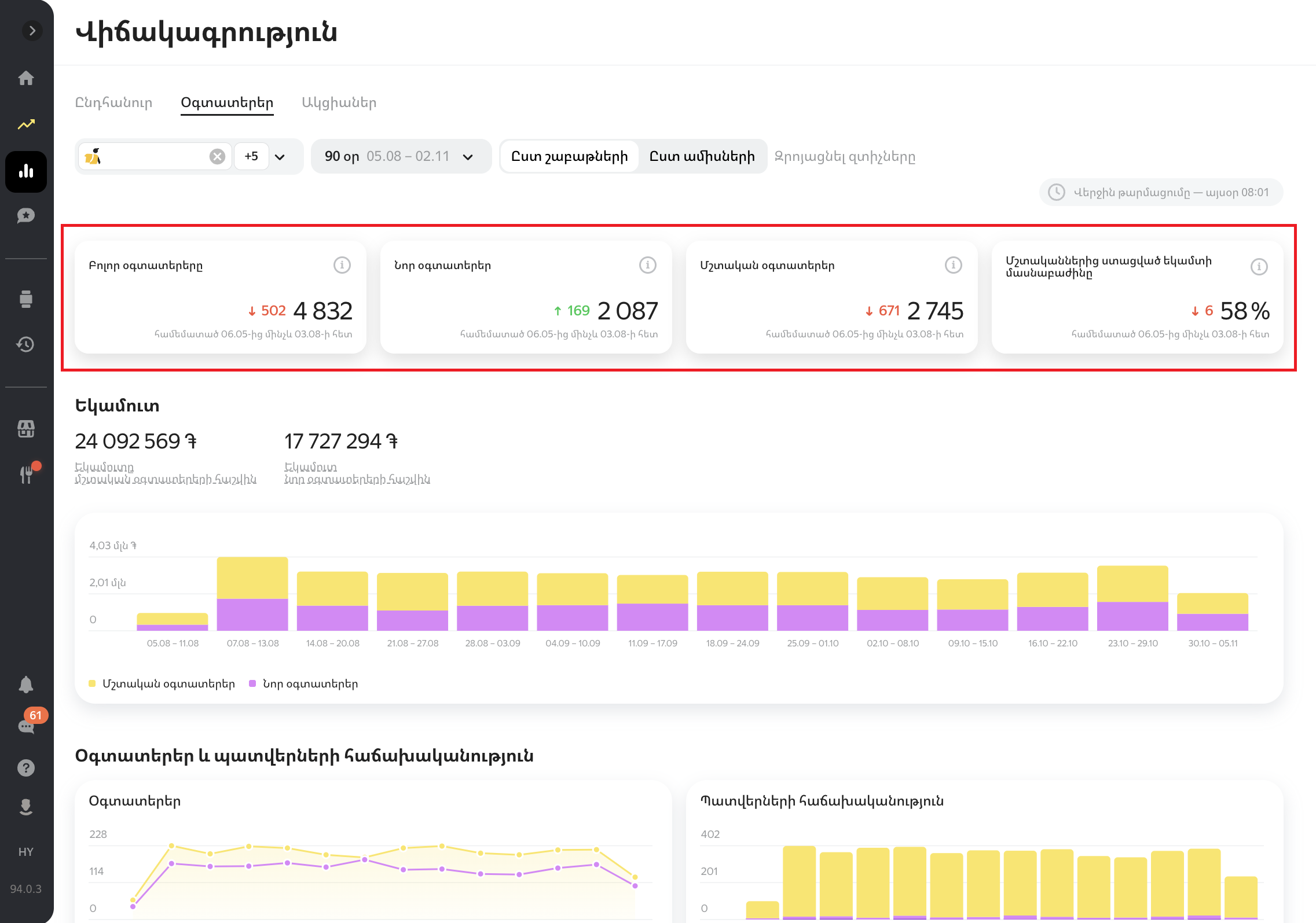Switch grouping to Ըստ շաբաթների

[569, 156]
